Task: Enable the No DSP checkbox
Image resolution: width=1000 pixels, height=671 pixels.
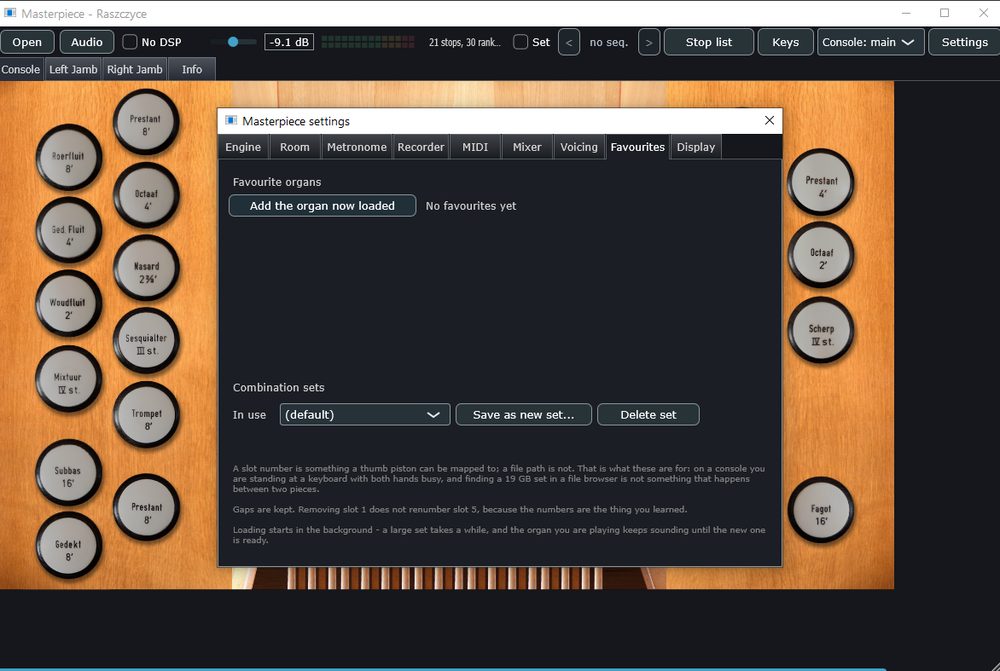Action: click(x=129, y=42)
